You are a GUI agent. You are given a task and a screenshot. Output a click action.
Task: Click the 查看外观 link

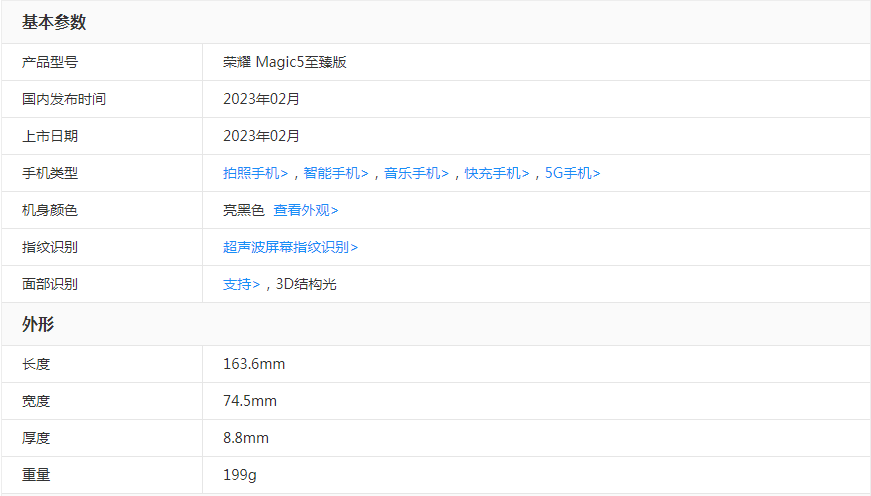[x=306, y=211]
